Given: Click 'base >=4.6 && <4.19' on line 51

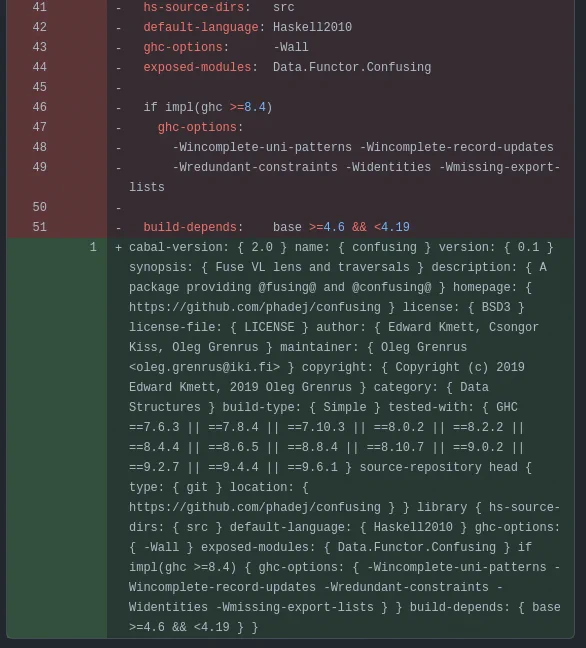Looking at the screenshot, I should tap(341, 227).
